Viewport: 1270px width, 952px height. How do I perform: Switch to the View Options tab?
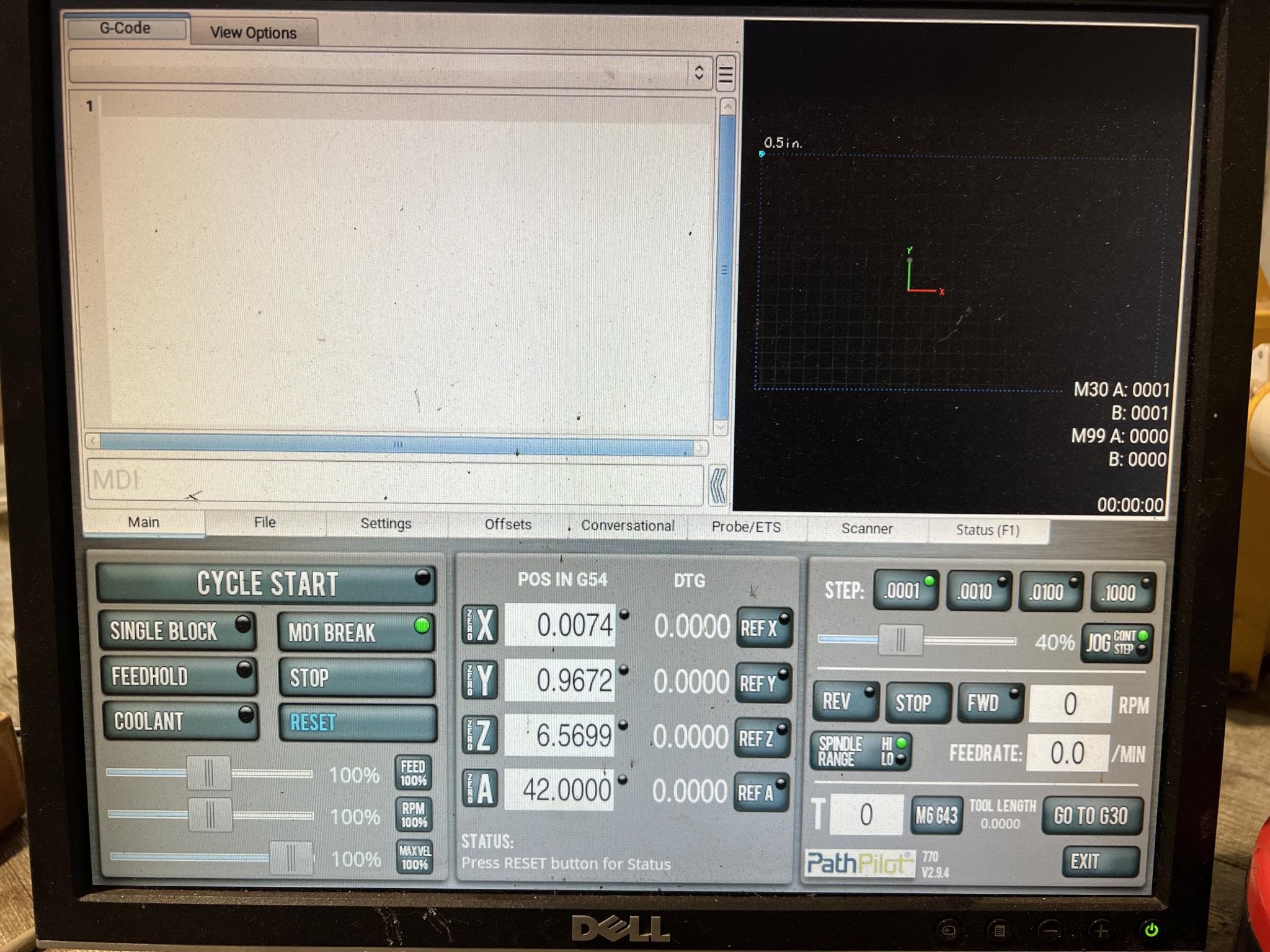pyautogui.click(x=253, y=32)
